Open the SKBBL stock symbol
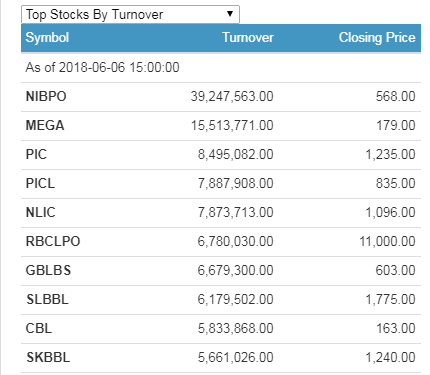Image resolution: width=430 pixels, height=375 pixels. click(x=48, y=358)
